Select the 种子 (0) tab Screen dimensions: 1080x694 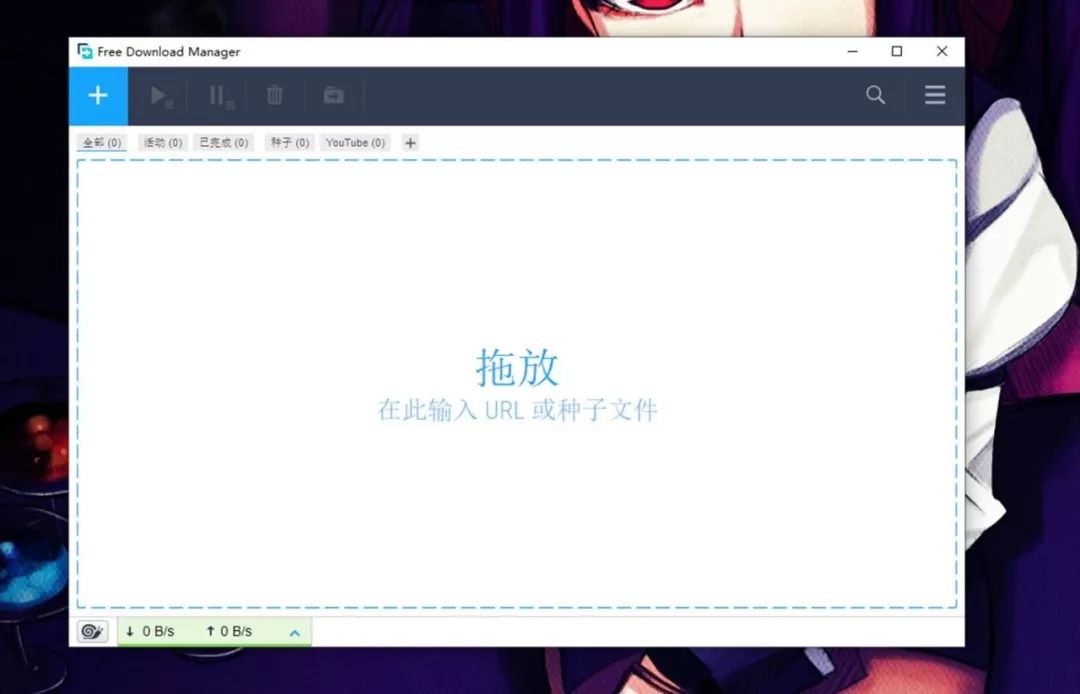pos(289,143)
